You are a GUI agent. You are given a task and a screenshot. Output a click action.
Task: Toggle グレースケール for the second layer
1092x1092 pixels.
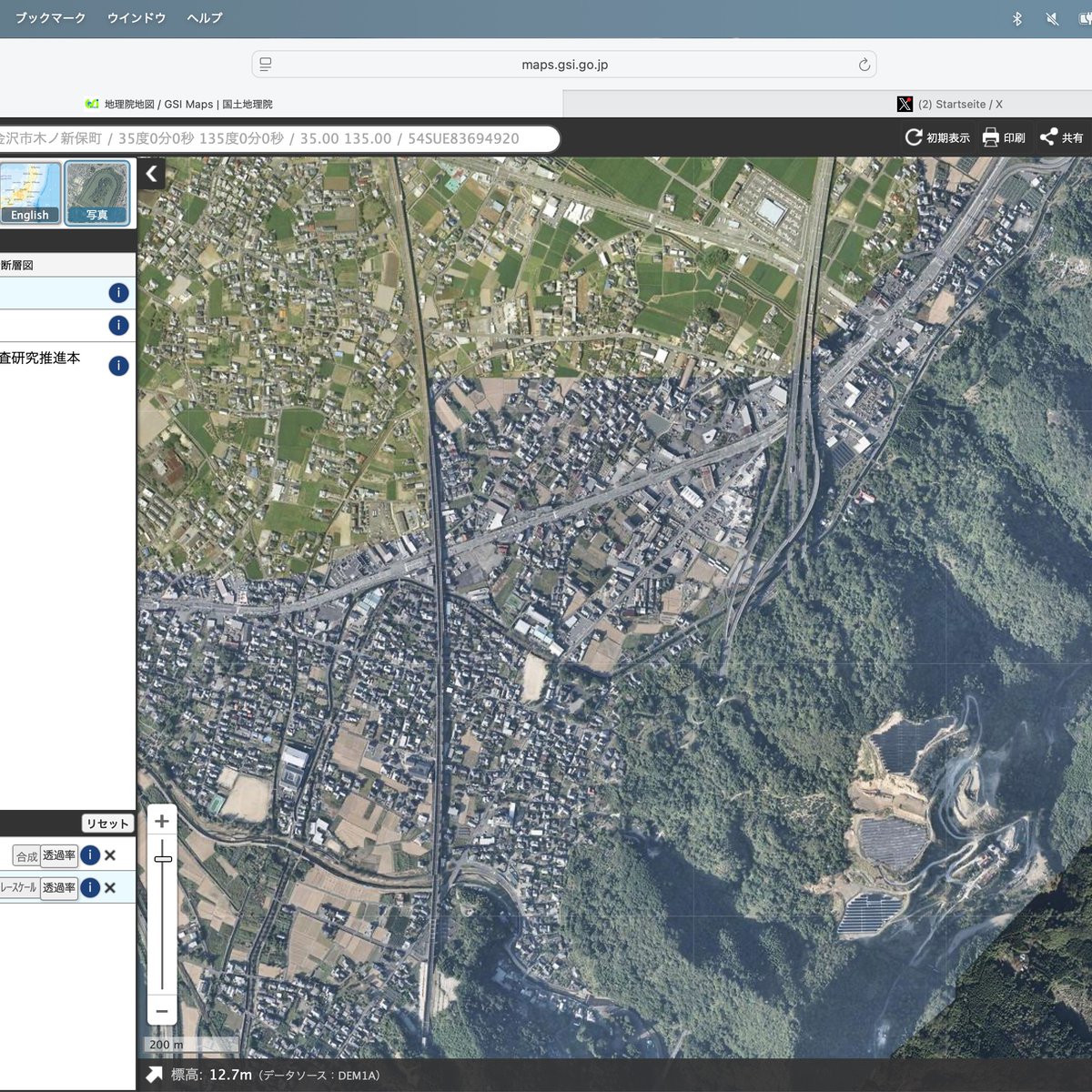pos(19,887)
